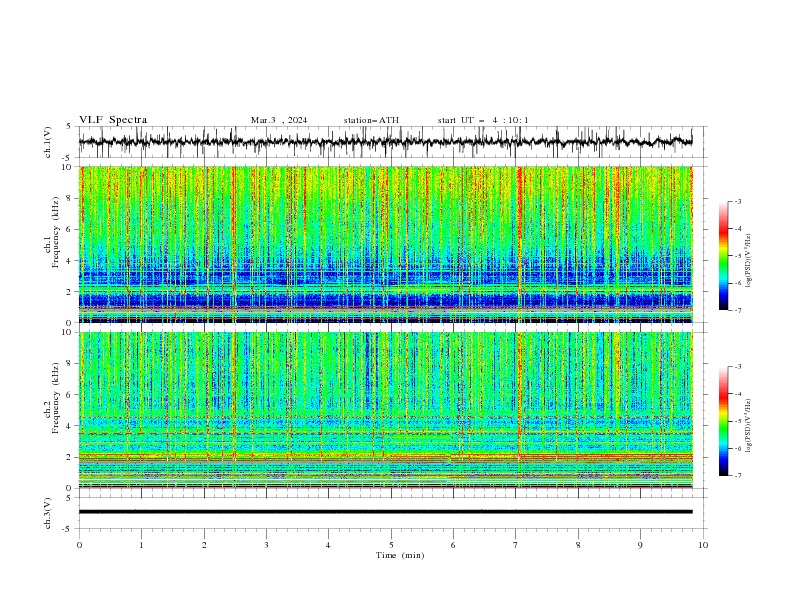Click the ch.1 voltage waveform trace
Image resolution: width=792 pixels, height=612 pixels.
point(385,141)
